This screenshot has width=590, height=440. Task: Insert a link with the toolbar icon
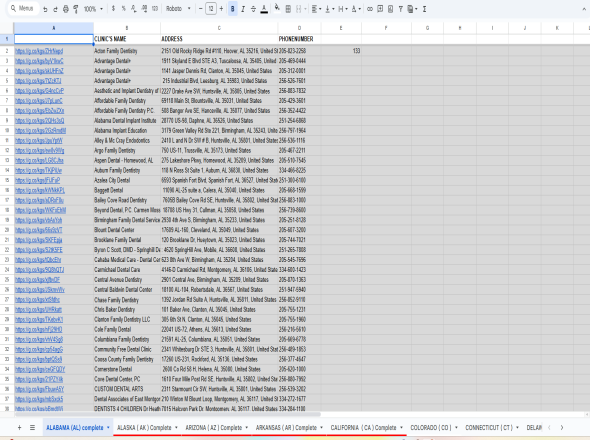(x=370, y=9)
